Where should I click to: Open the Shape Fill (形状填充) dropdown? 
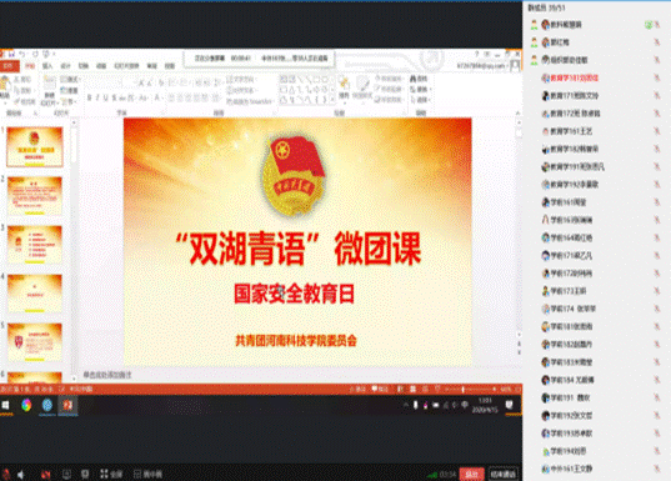pyautogui.click(x=389, y=79)
